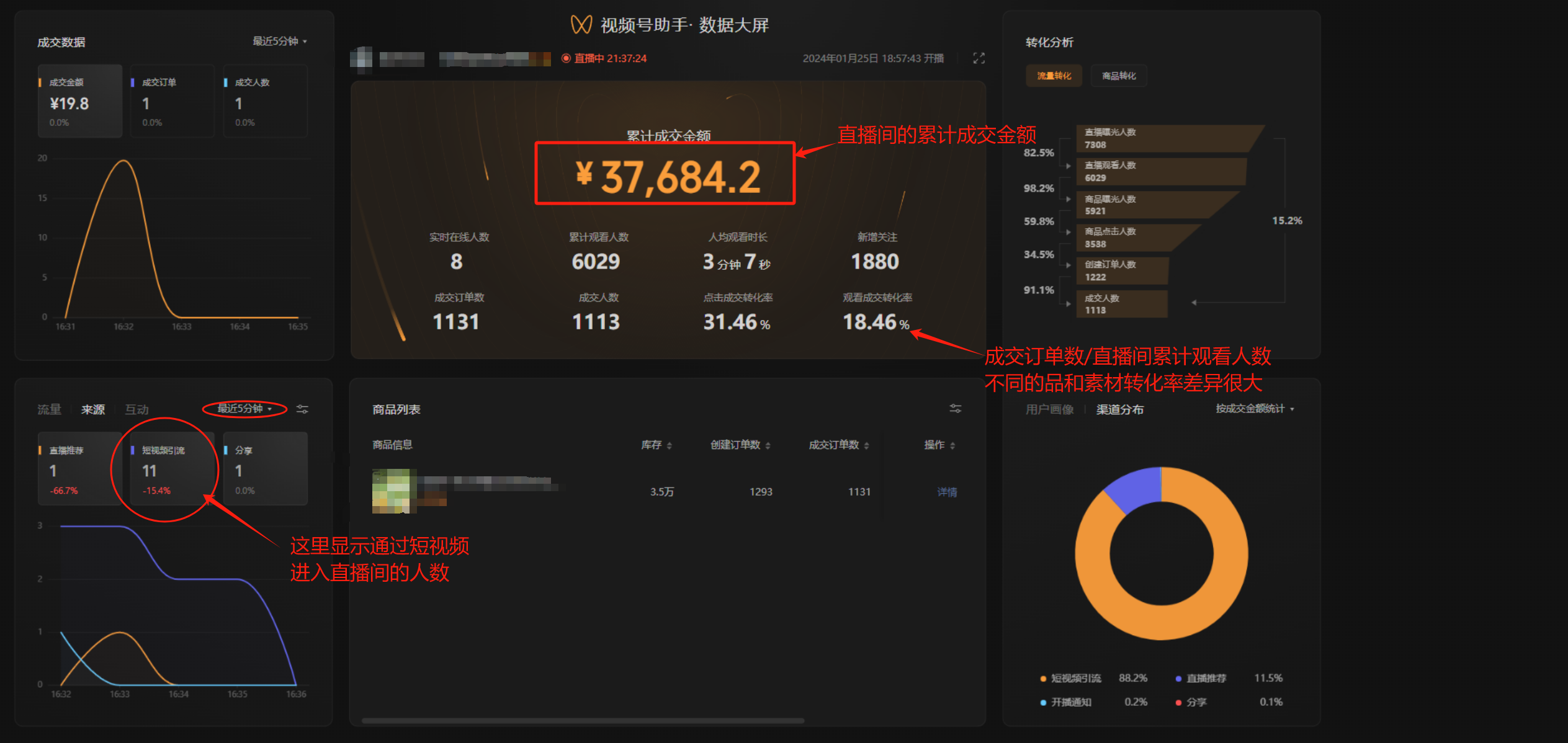Click the 人均观看时长 3分钟7秒 value

737,262
